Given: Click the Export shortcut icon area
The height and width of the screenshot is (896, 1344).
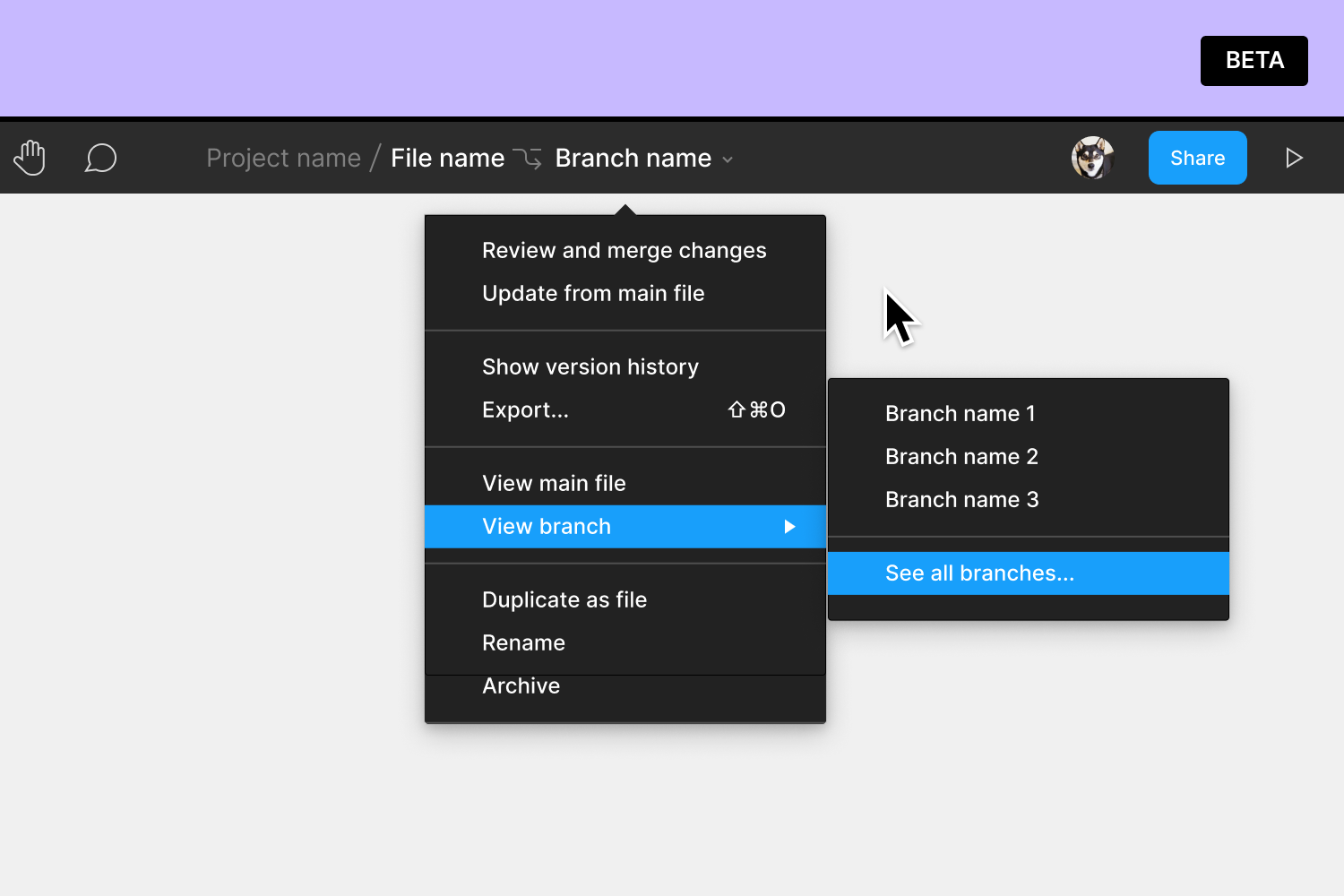Looking at the screenshot, I should click(756, 409).
